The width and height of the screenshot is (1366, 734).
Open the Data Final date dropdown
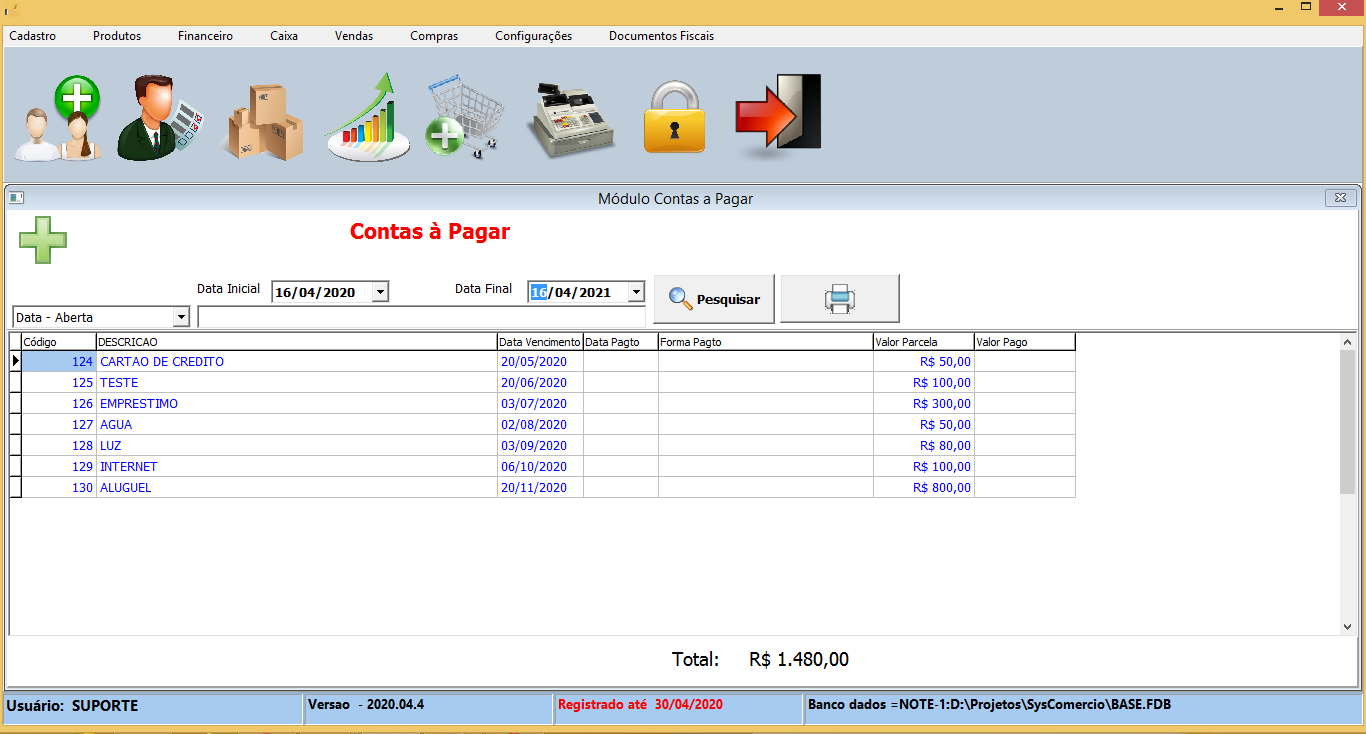click(x=636, y=291)
